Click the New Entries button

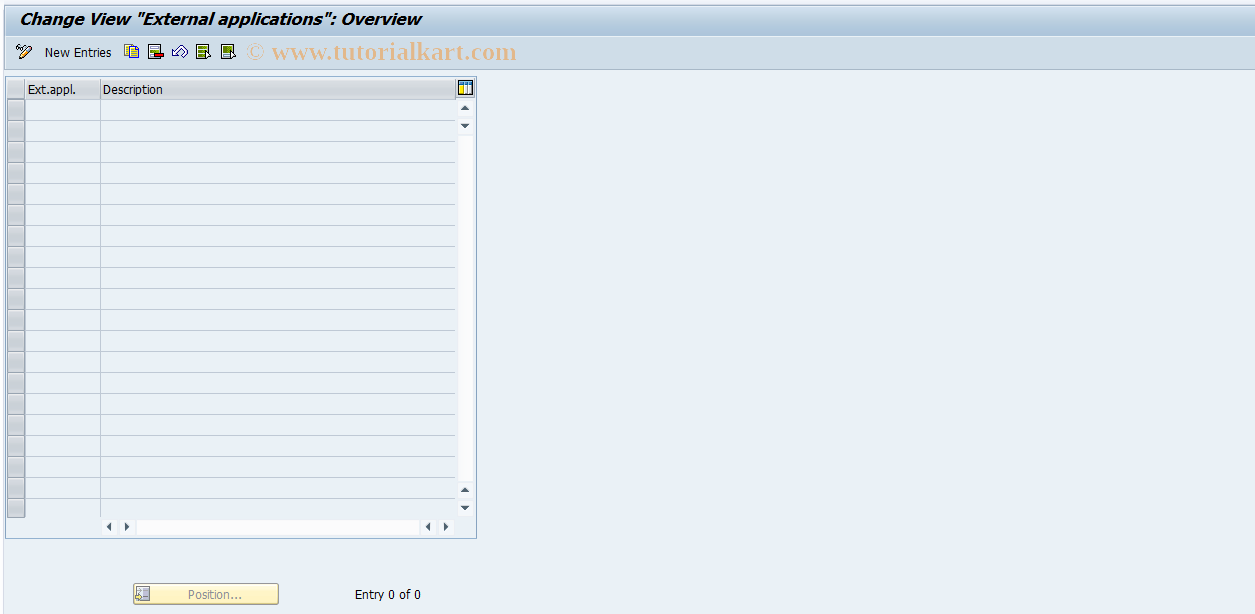pyautogui.click(x=78, y=52)
